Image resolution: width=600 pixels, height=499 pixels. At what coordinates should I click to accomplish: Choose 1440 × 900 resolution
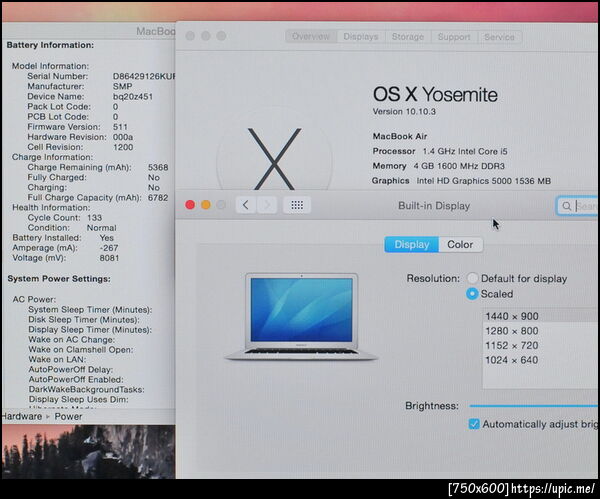[x=541, y=316]
